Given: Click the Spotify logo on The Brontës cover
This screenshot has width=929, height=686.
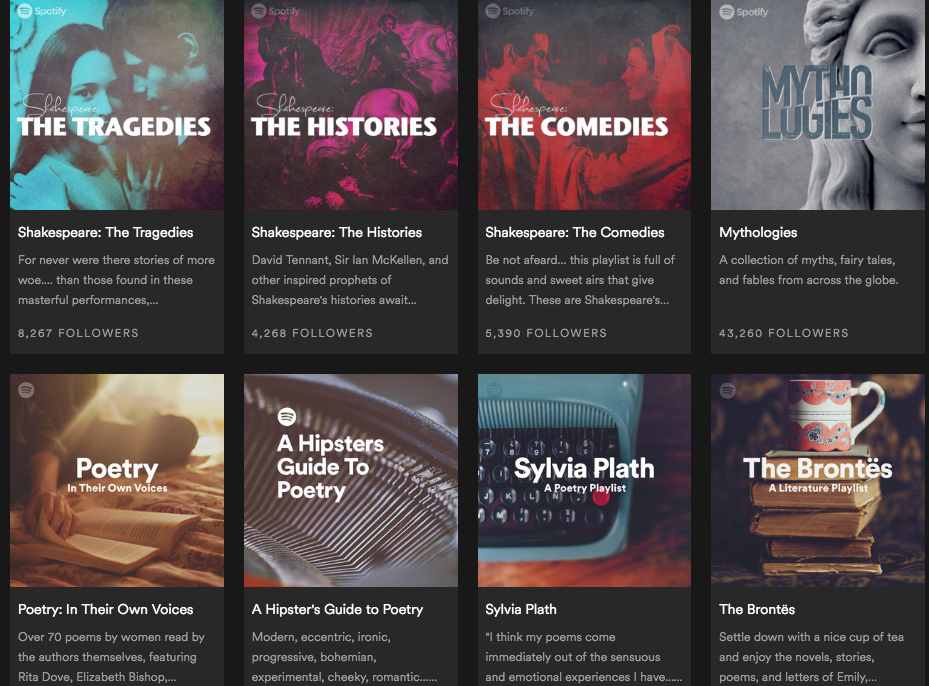Looking at the screenshot, I should point(729,389).
